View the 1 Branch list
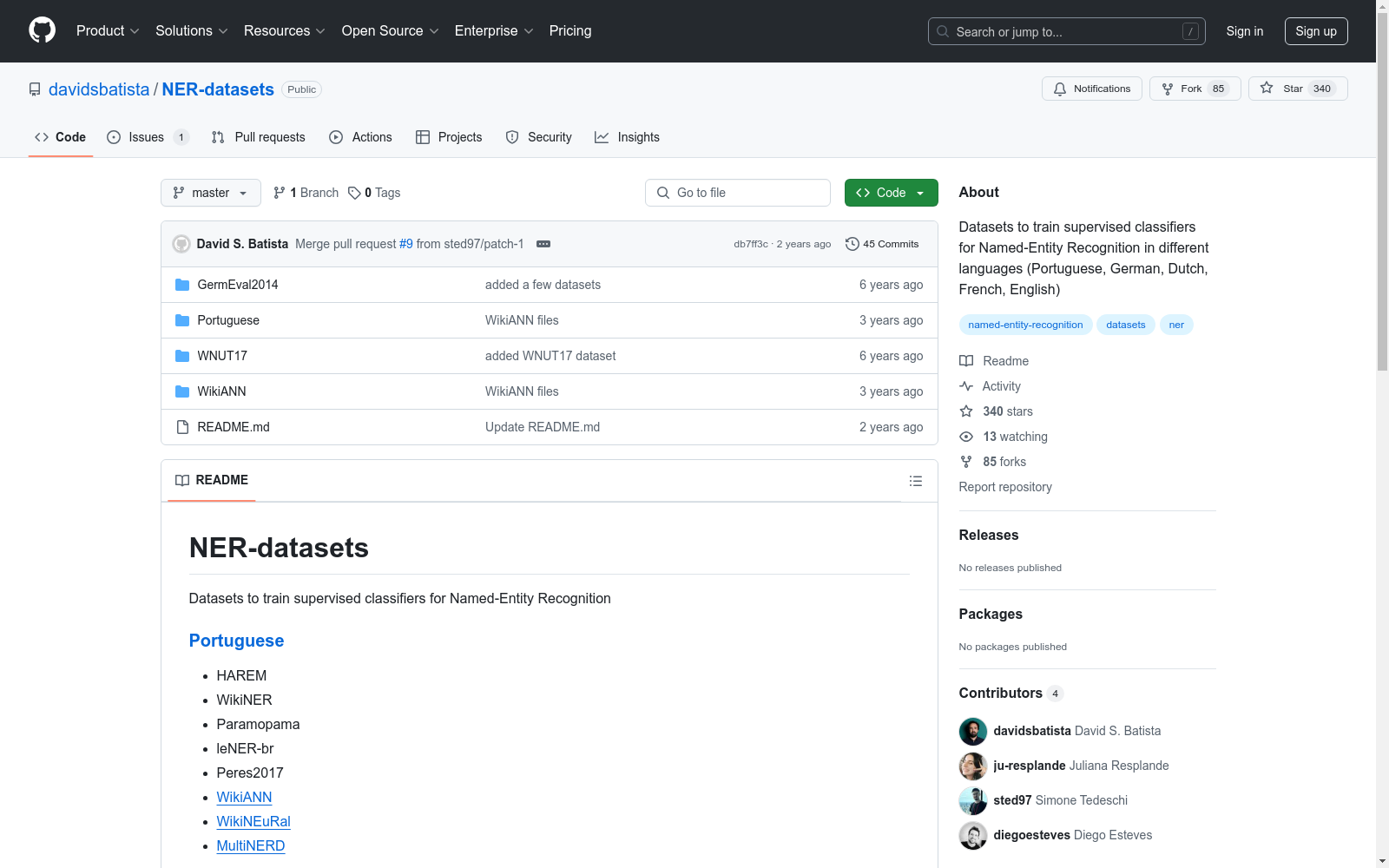 pos(306,193)
